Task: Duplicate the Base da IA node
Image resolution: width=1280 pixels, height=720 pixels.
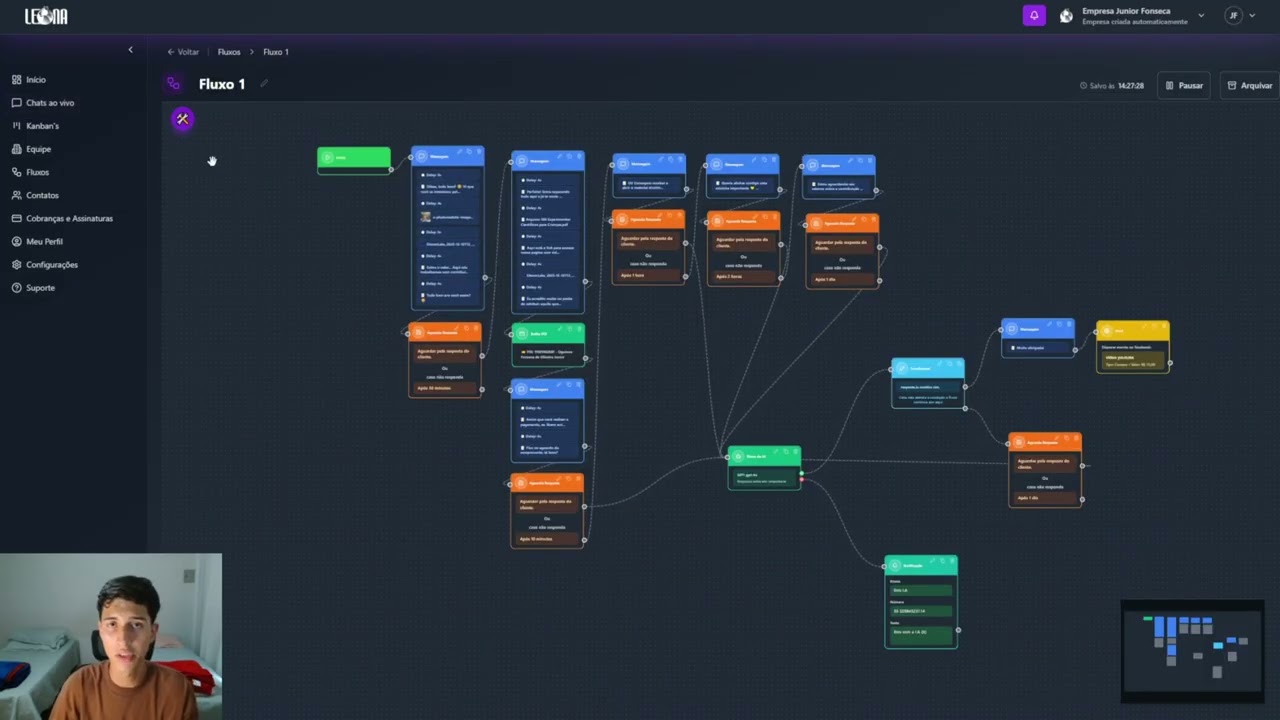Action: 786,451
